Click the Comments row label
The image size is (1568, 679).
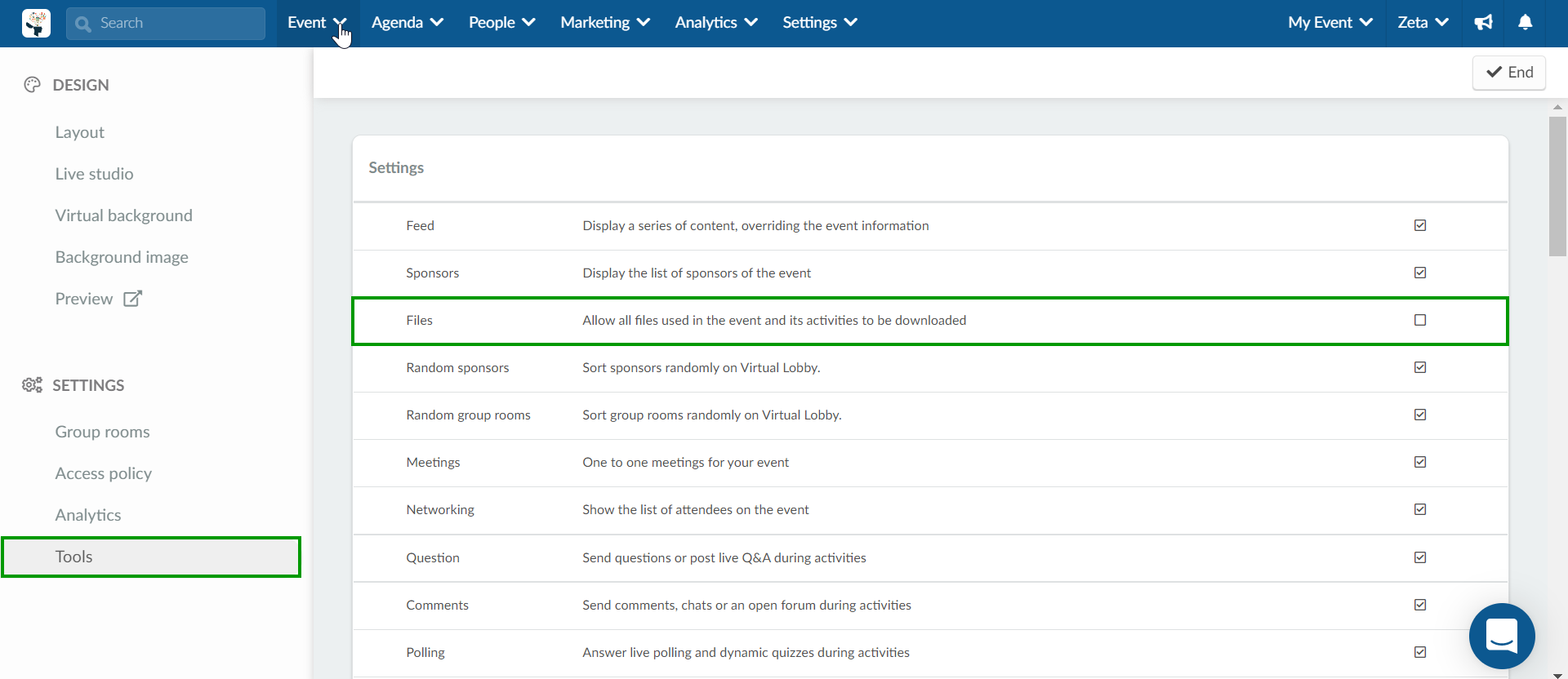point(438,605)
